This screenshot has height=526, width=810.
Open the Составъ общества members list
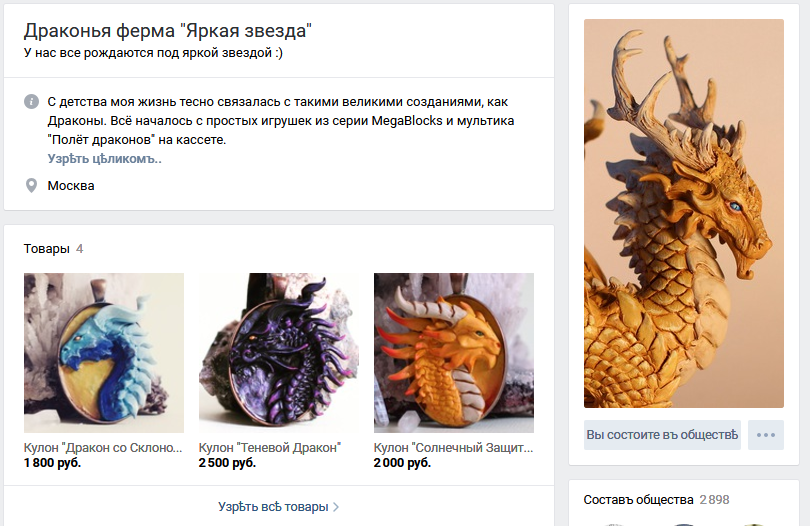coord(638,500)
